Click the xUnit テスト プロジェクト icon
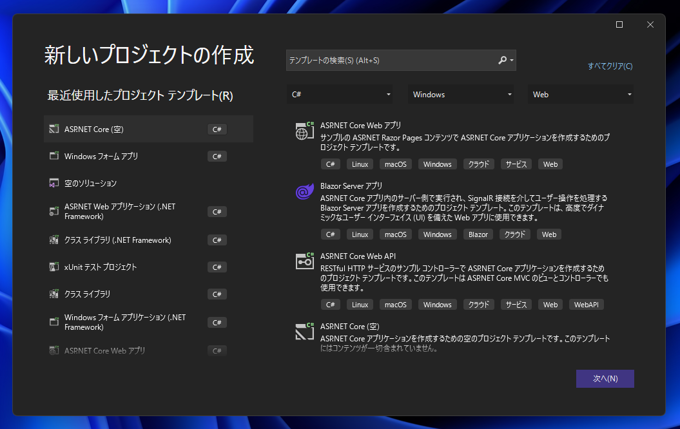 click(x=54, y=267)
